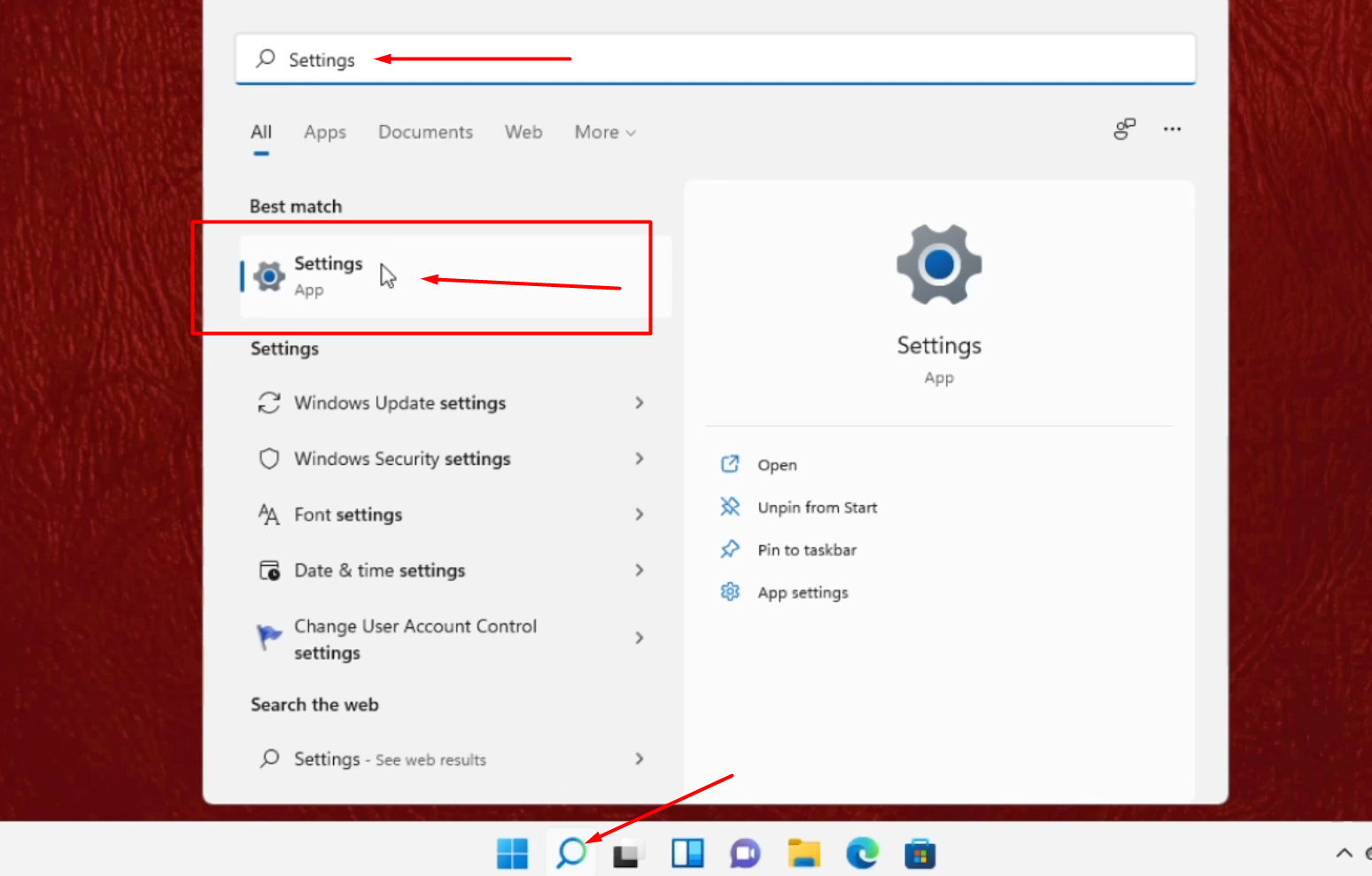Open the Widgets panel from taskbar

click(687, 854)
